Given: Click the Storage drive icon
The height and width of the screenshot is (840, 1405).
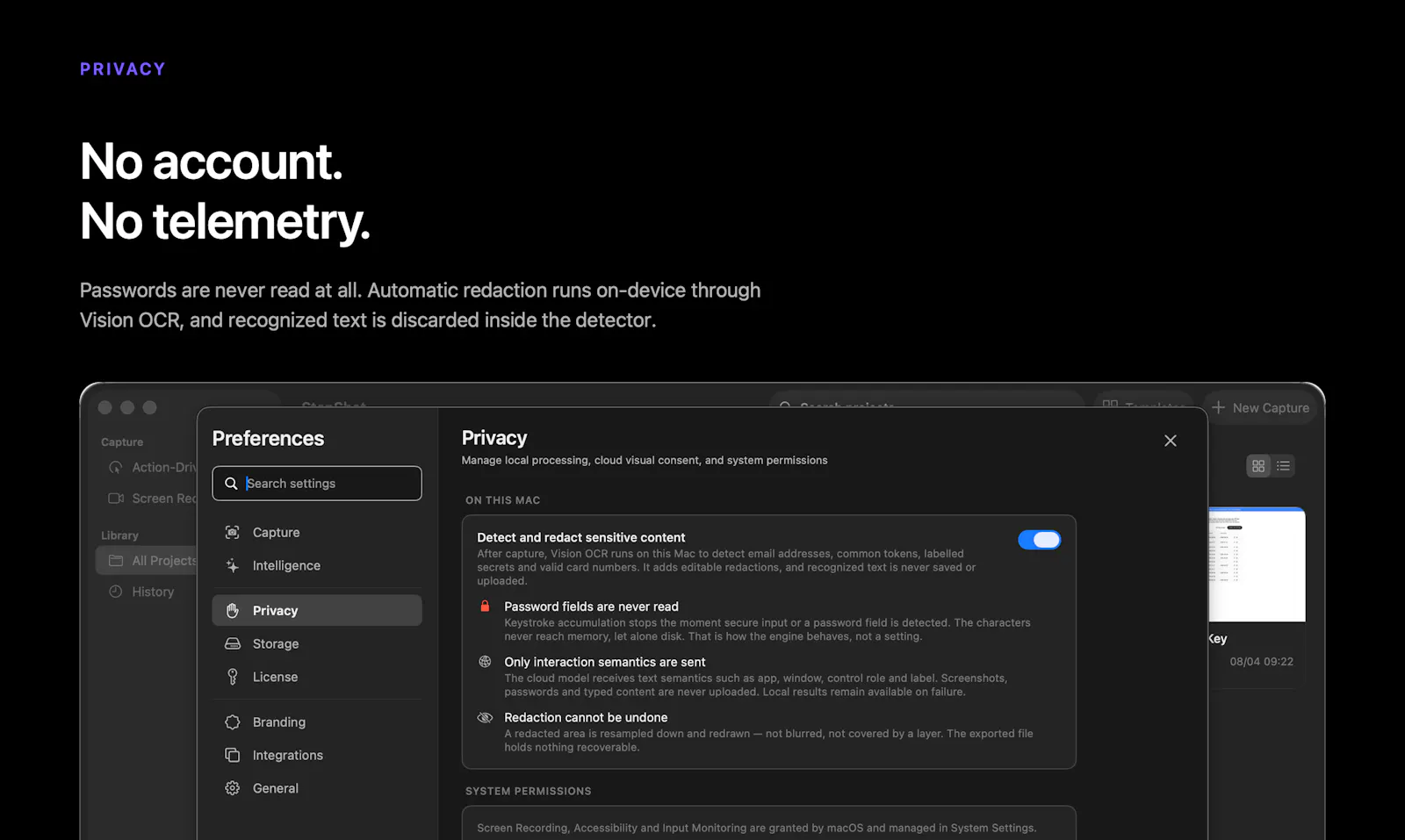Looking at the screenshot, I should pyautogui.click(x=233, y=644).
